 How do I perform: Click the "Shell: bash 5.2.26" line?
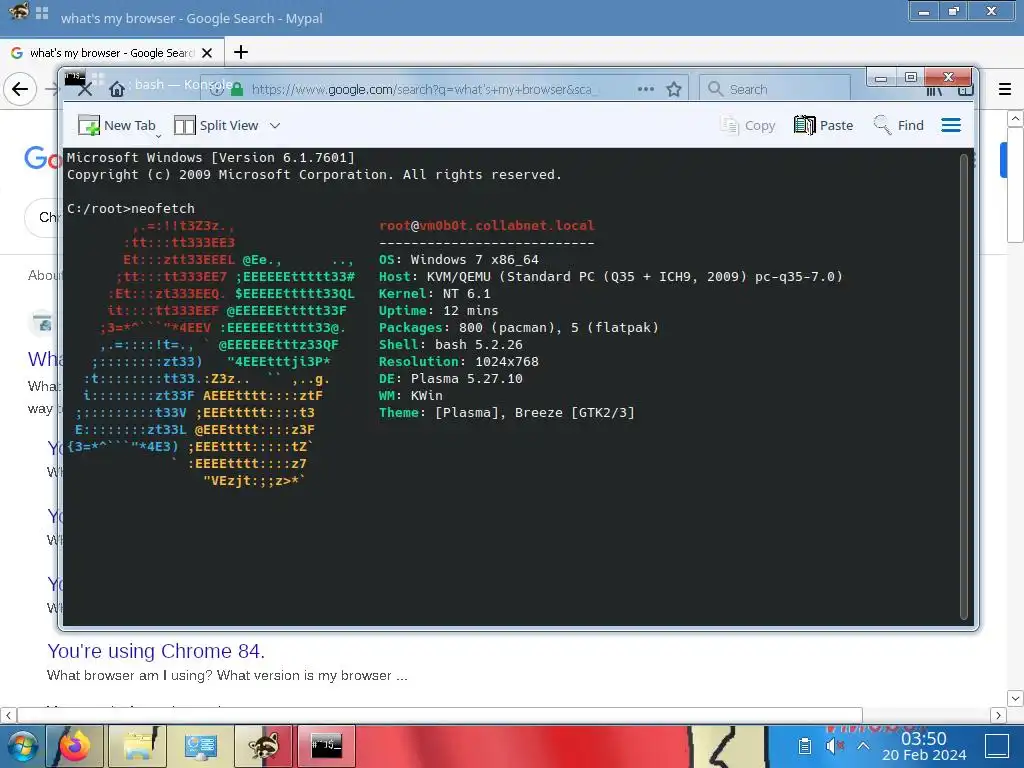pyautogui.click(x=451, y=344)
